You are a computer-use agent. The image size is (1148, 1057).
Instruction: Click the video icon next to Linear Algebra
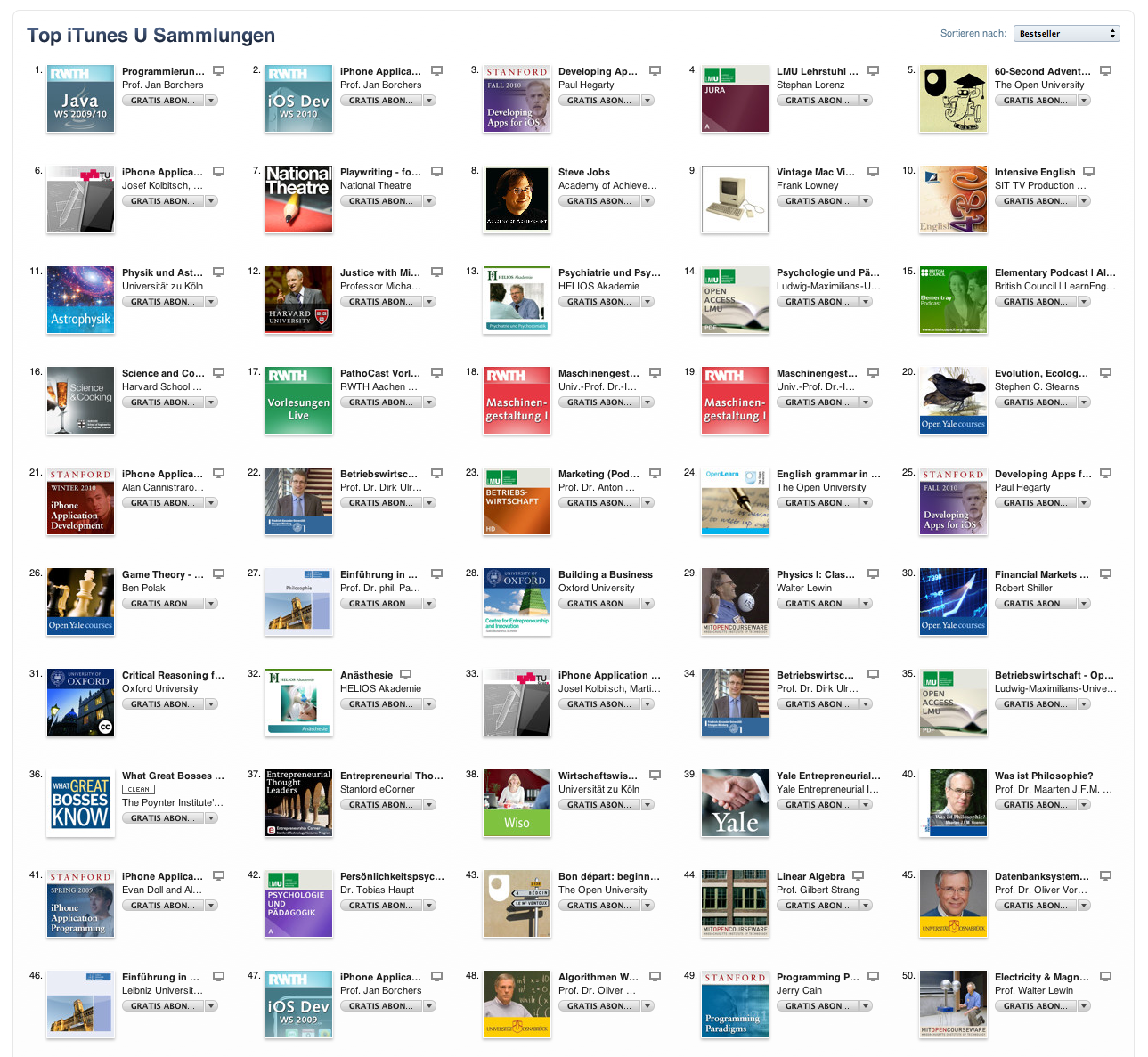click(x=858, y=876)
